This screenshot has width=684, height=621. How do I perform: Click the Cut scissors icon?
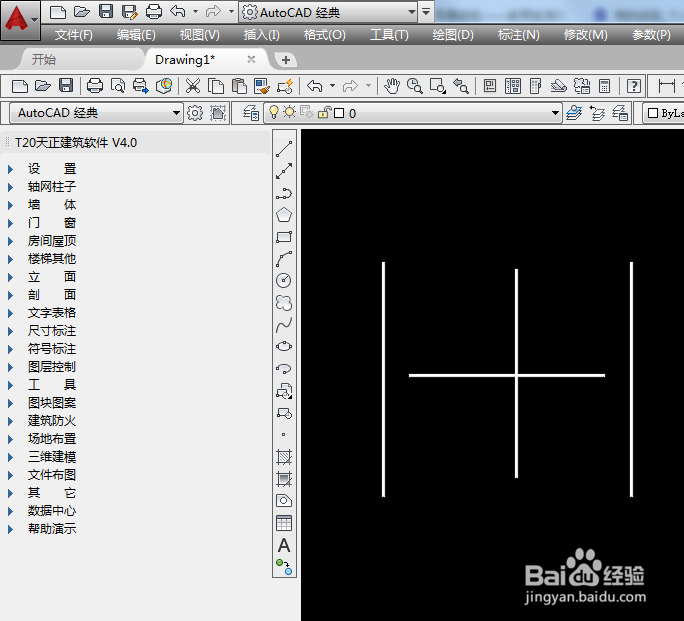[193, 86]
